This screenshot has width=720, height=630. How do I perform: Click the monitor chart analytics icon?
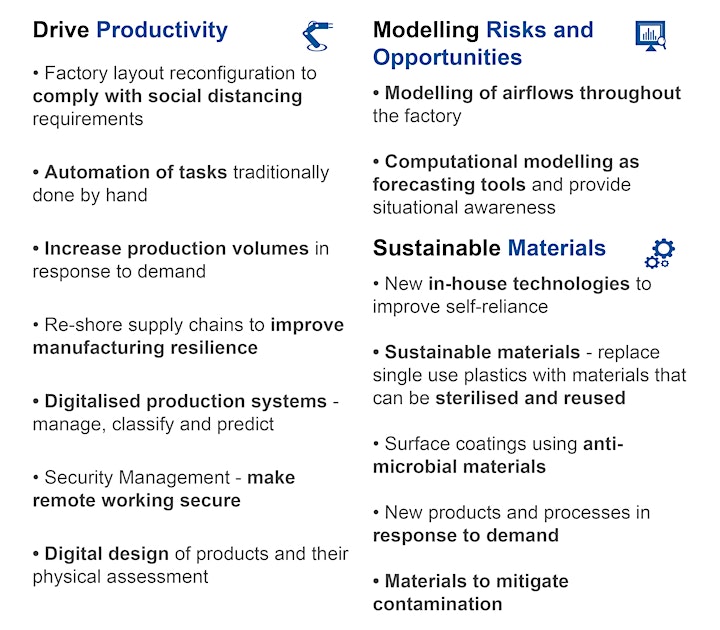coord(651,35)
